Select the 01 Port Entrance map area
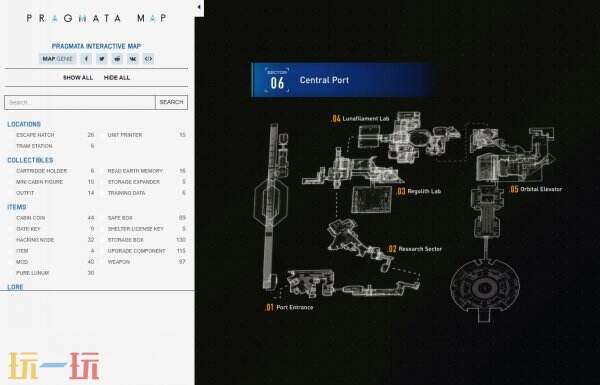The image size is (600, 385). (x=289, y=307)
